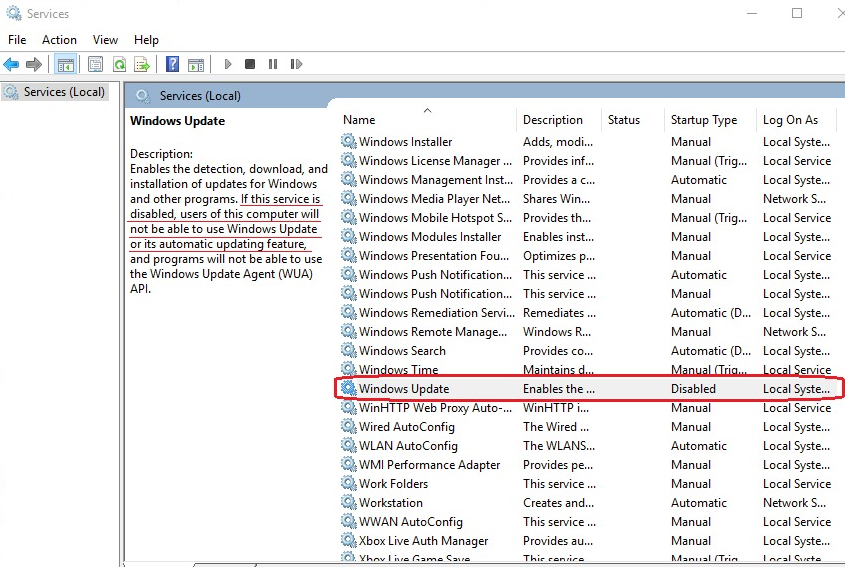
Task: Click the Refresh toolbar icon
Action: (x=119, y=65)
